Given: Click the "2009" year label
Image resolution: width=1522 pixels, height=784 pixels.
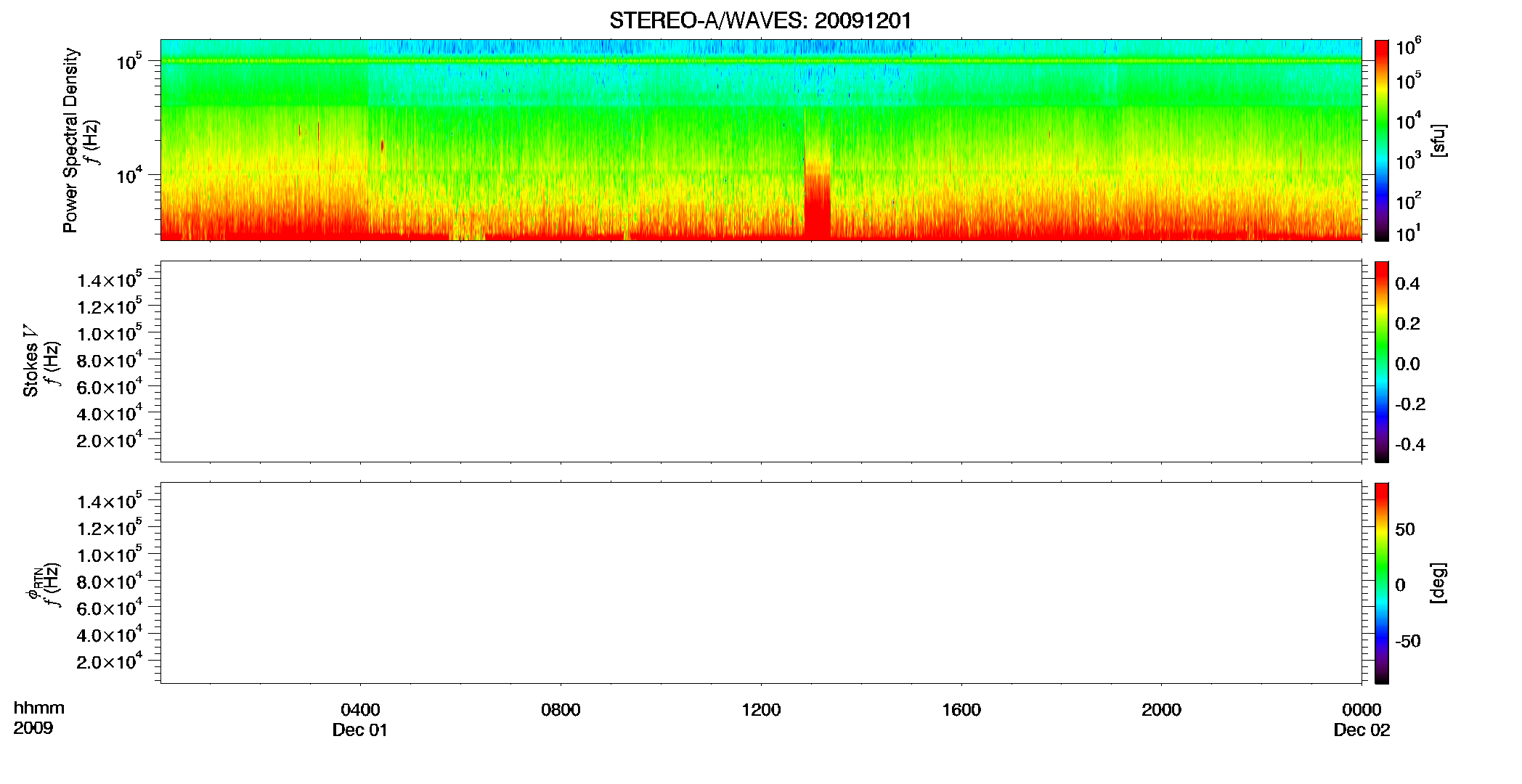Looking at the screenshot, I should [33, 728].
